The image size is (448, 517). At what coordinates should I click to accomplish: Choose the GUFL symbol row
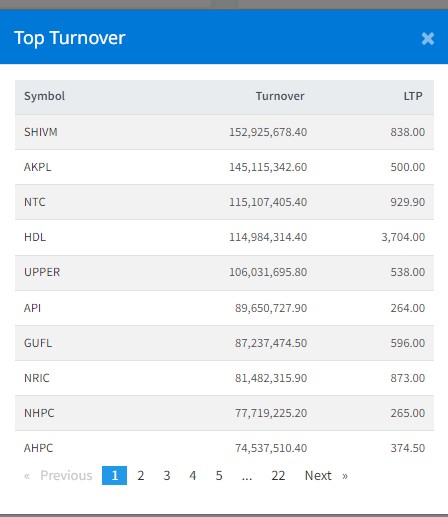pos(224,343)
